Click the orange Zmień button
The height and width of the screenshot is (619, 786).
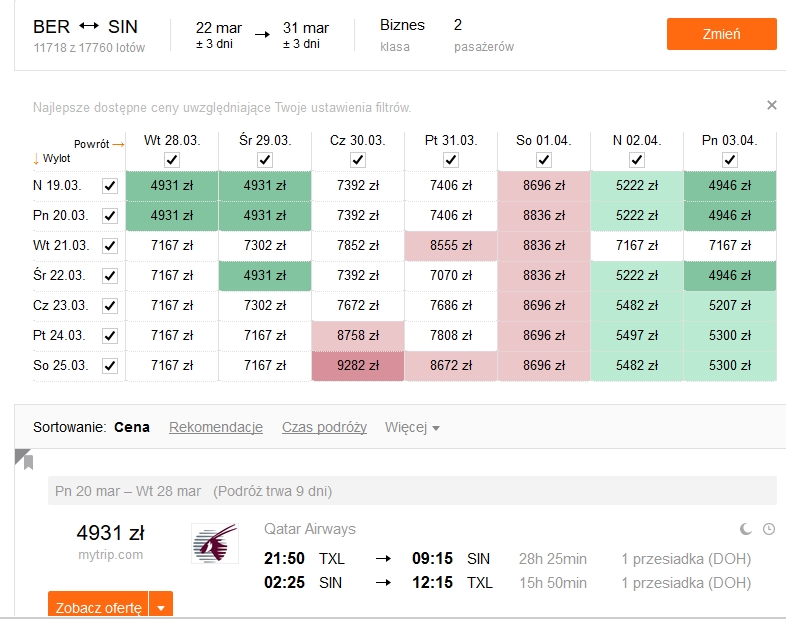[721, 34]
